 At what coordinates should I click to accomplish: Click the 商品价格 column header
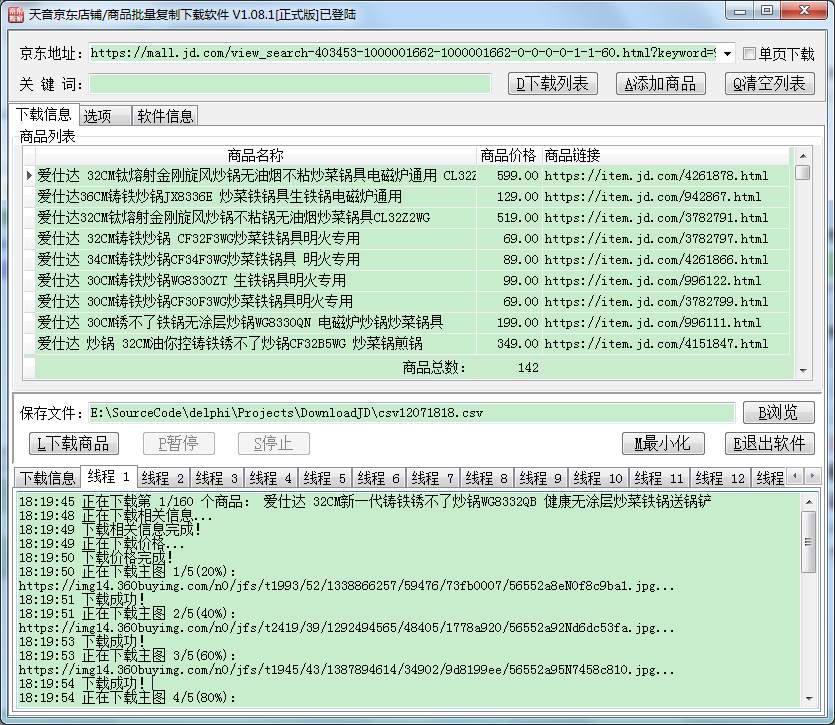click(508, 155)
